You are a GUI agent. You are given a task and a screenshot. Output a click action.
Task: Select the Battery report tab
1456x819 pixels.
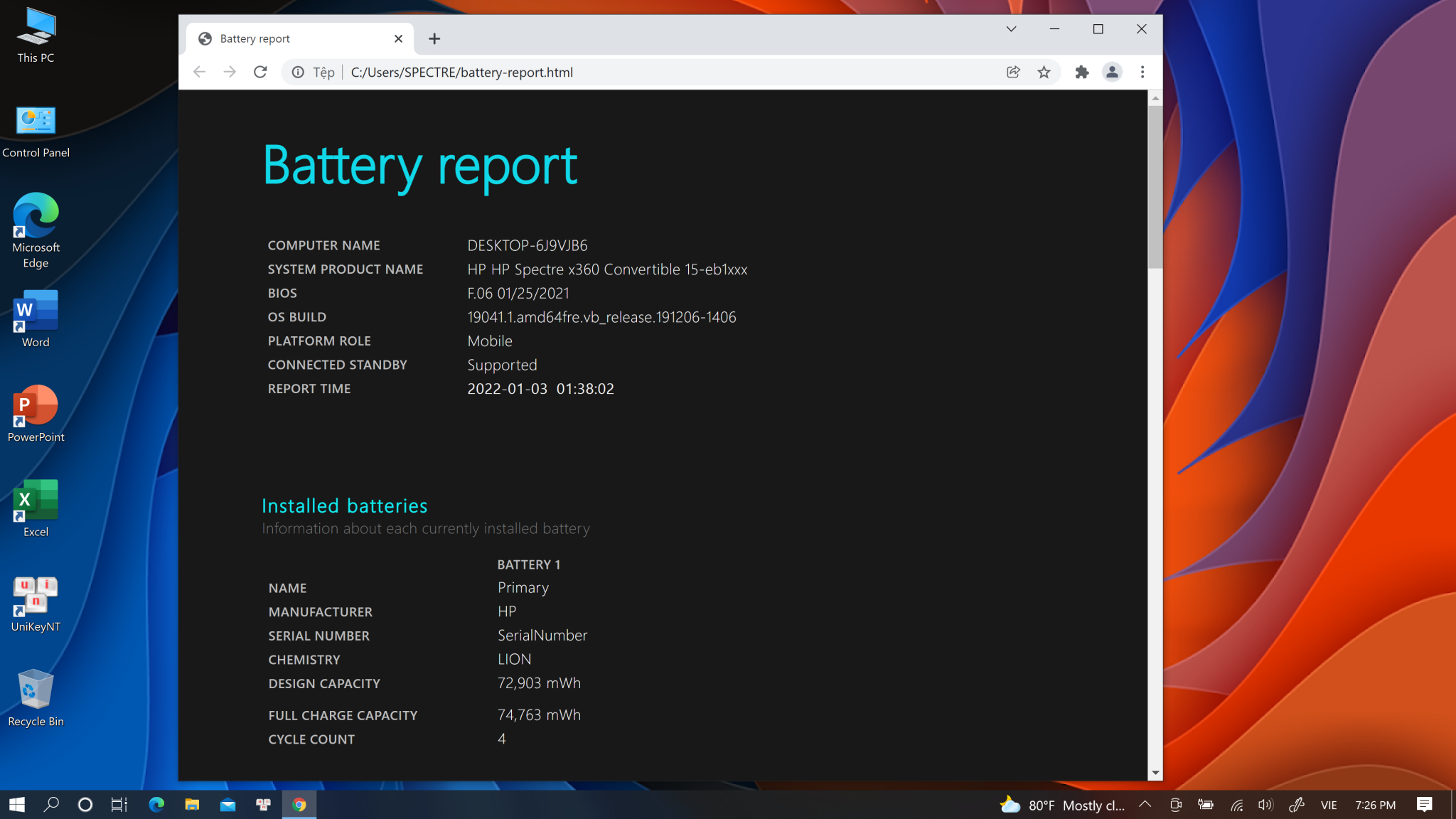pyautogui.click(x=284, y=38)
